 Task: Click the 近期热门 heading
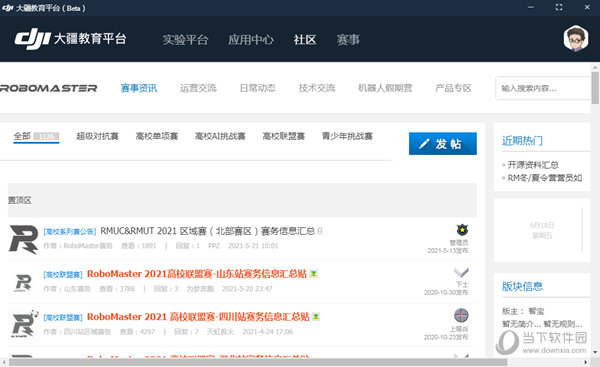point(522,141)
